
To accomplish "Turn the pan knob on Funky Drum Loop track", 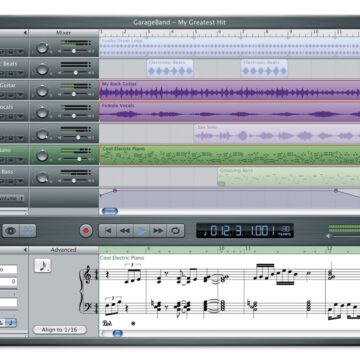I will point(42,48).
